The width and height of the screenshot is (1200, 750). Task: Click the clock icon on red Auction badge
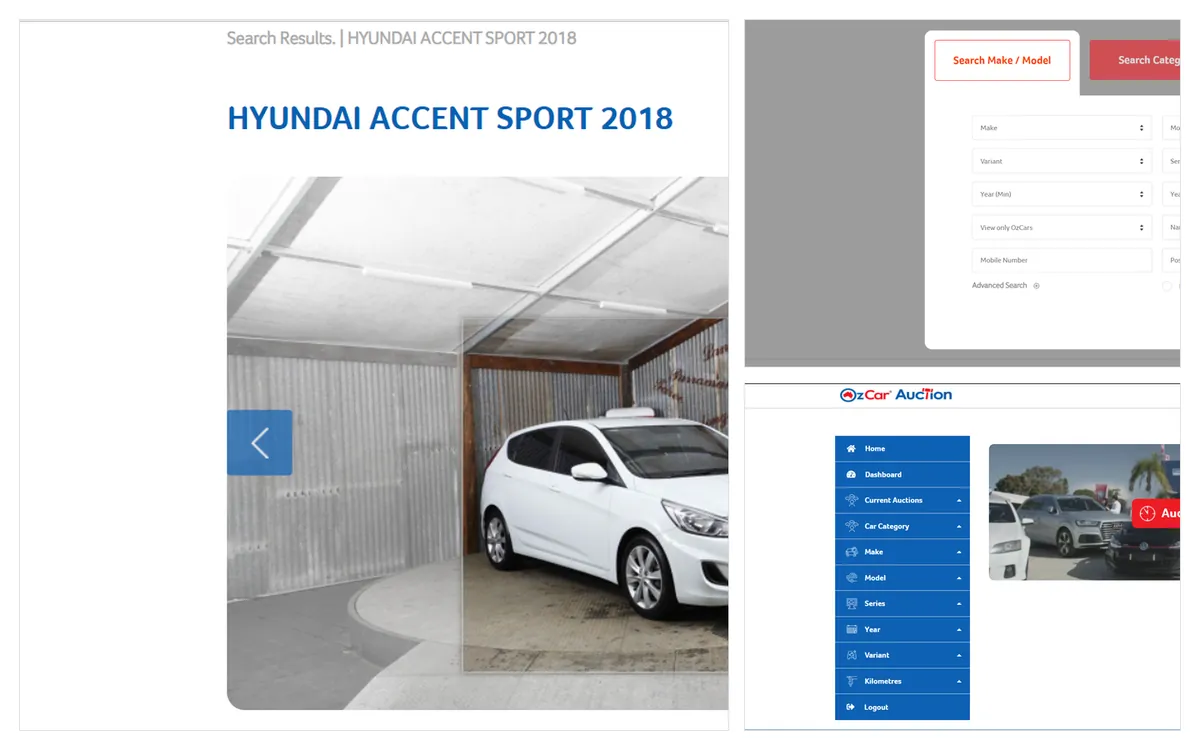1146,514
